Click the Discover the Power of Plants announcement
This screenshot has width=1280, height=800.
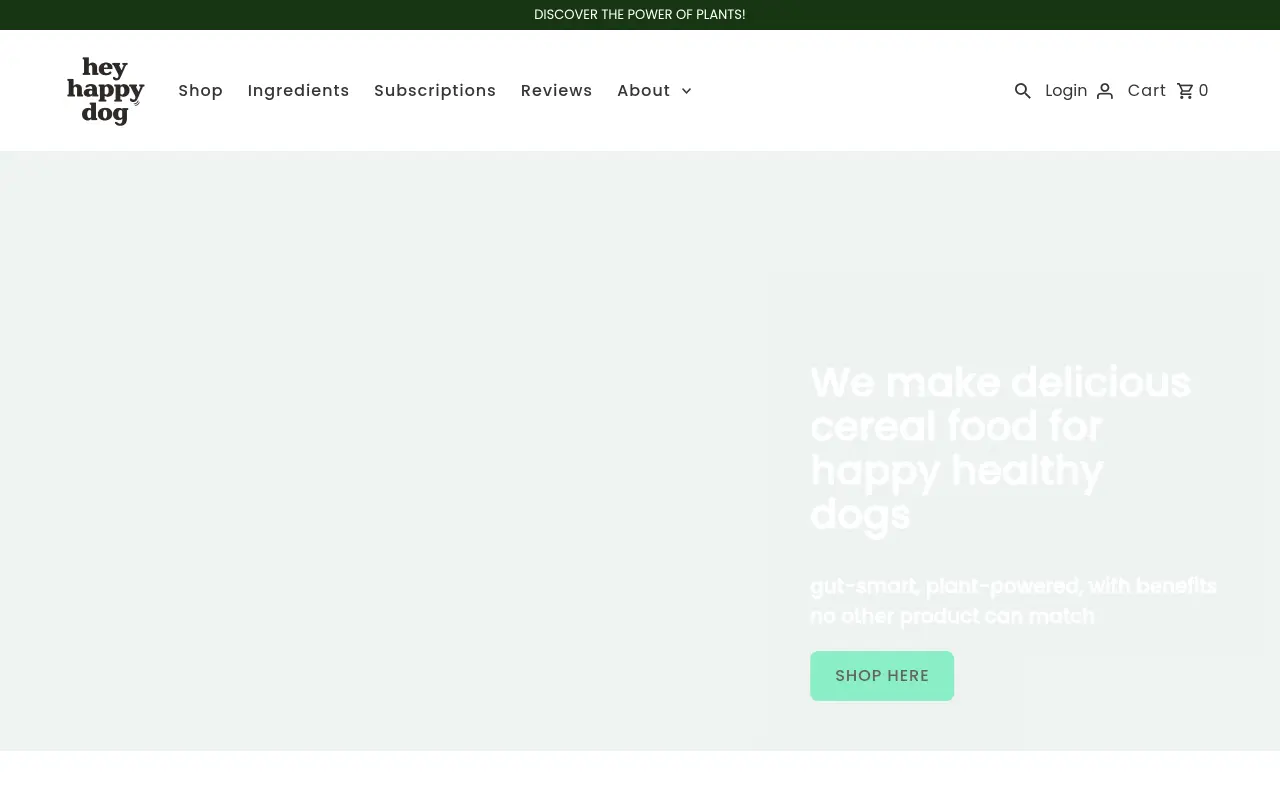pos(640,15)
